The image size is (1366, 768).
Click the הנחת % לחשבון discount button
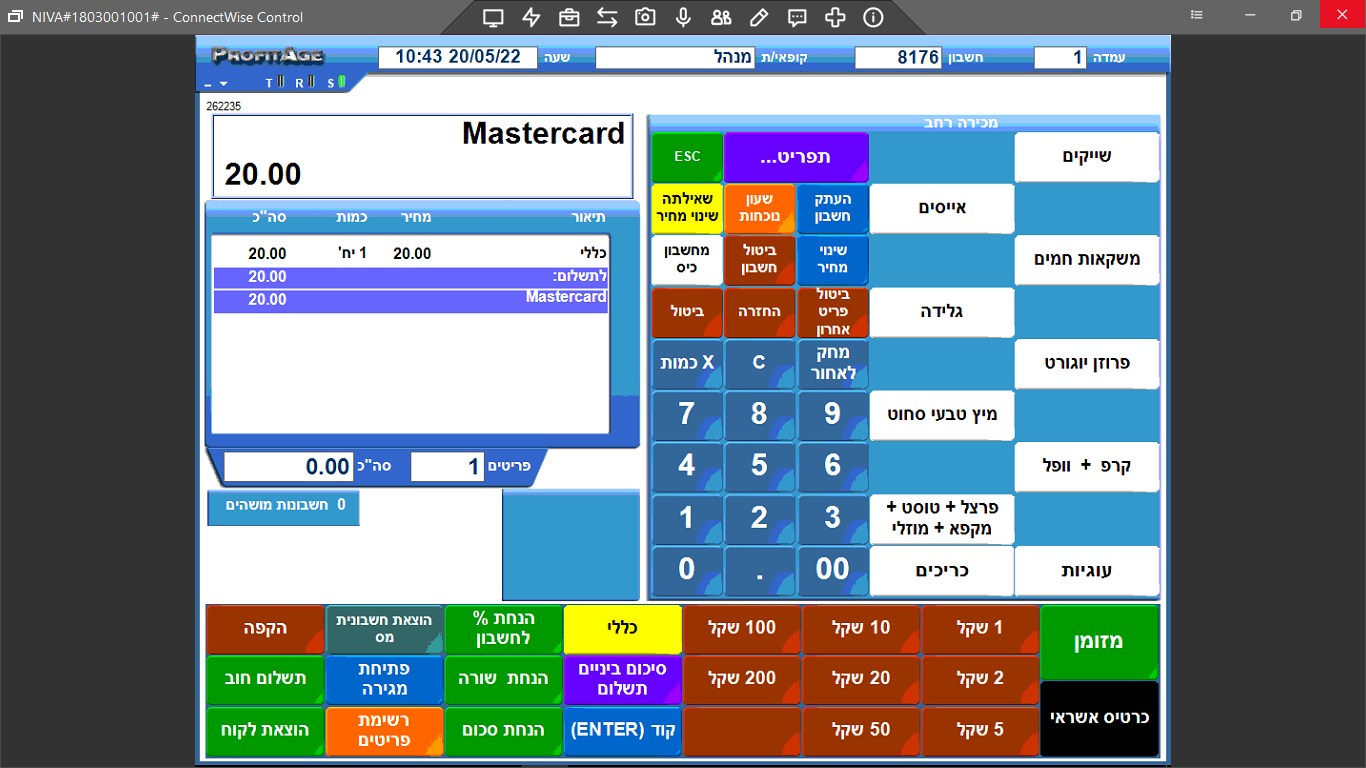(x=503, y=629)
